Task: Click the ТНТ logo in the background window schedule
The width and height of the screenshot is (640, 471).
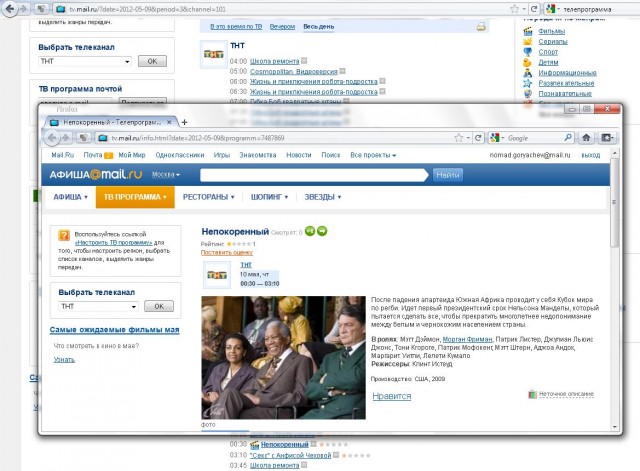Action: (x=213, y=54)
